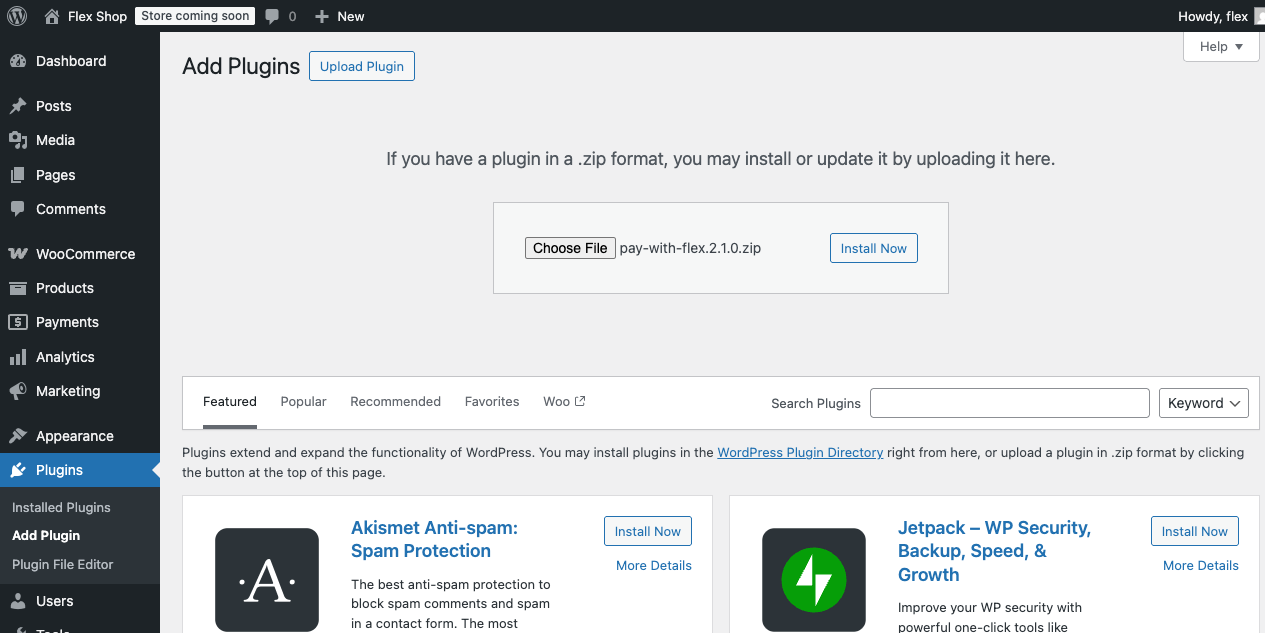
Task: Switch to the Recommended tab
Action: click(x=396, y=402)
